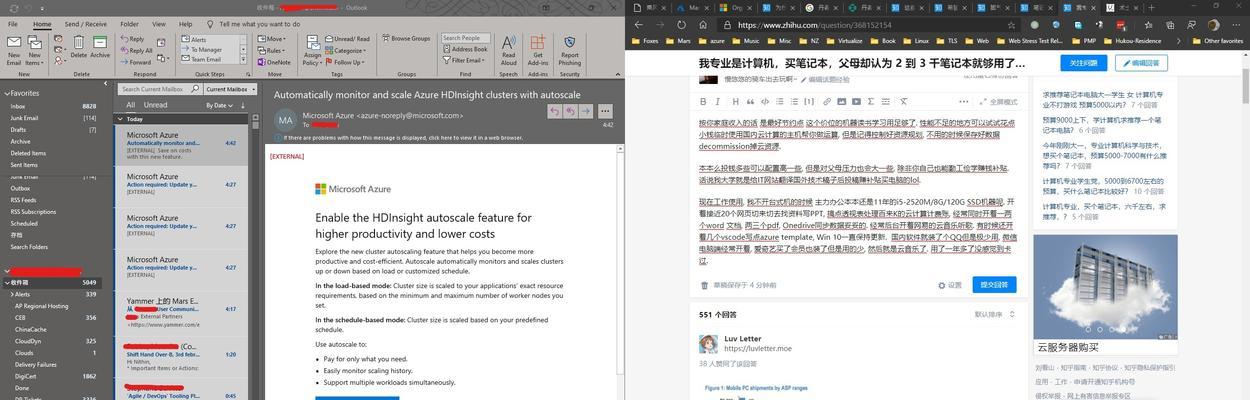Open the Categorize dropdown
Viewport: 1250px width, 400px height.
click(x=347, y=50)
